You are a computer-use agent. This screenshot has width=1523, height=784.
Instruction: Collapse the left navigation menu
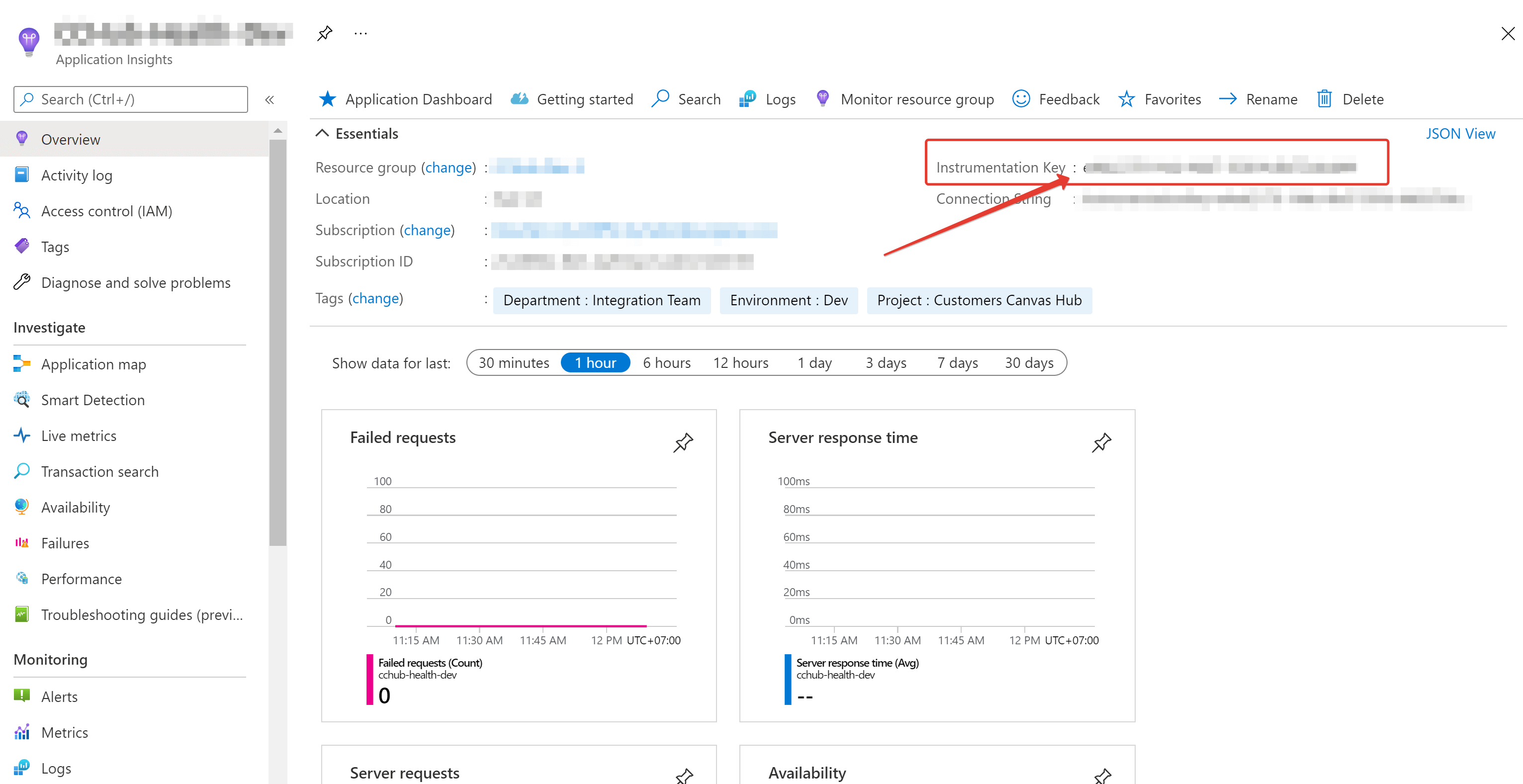point(269,99)
